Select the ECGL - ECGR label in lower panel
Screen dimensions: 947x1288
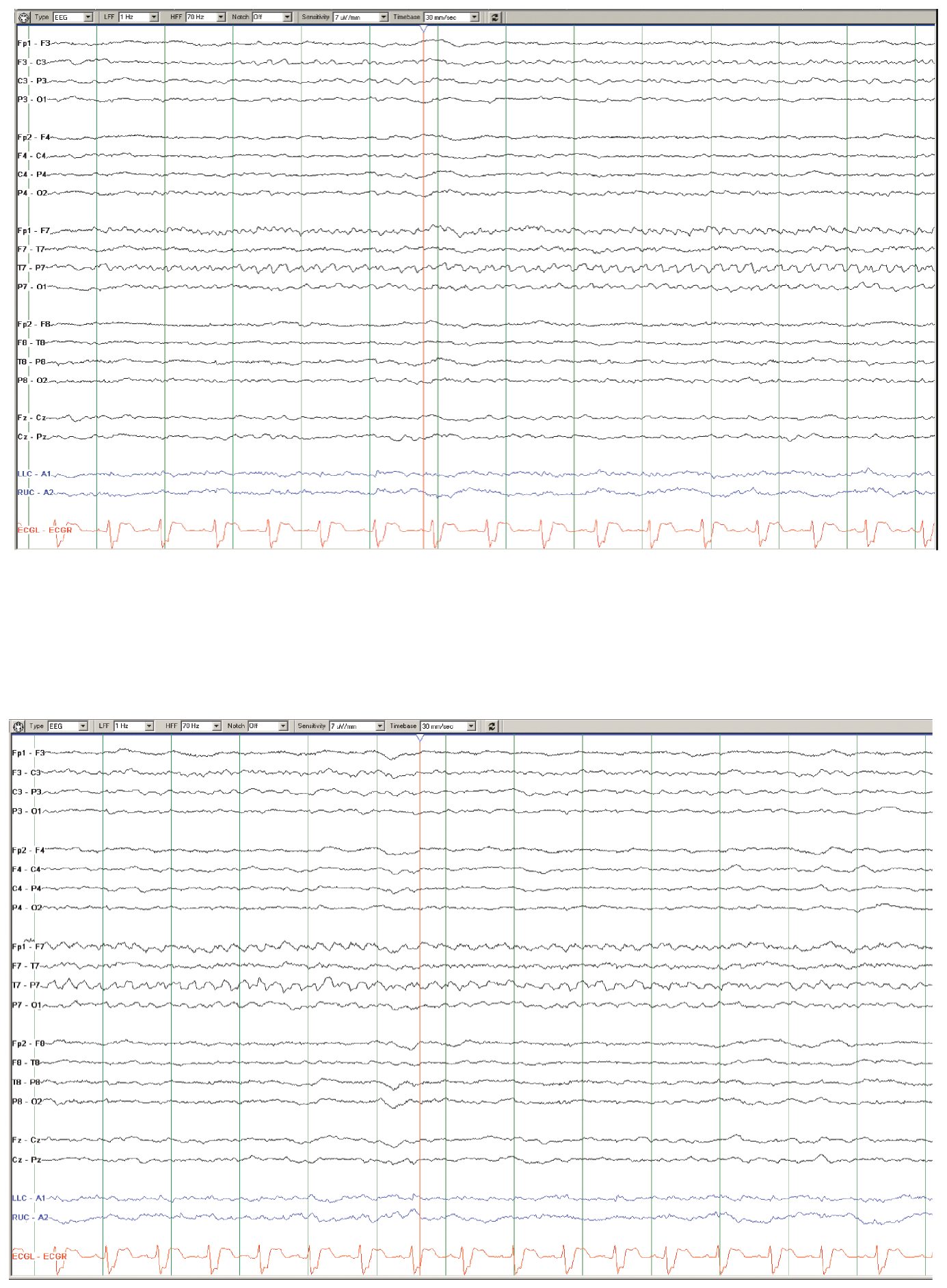[x=39, y=1256]
